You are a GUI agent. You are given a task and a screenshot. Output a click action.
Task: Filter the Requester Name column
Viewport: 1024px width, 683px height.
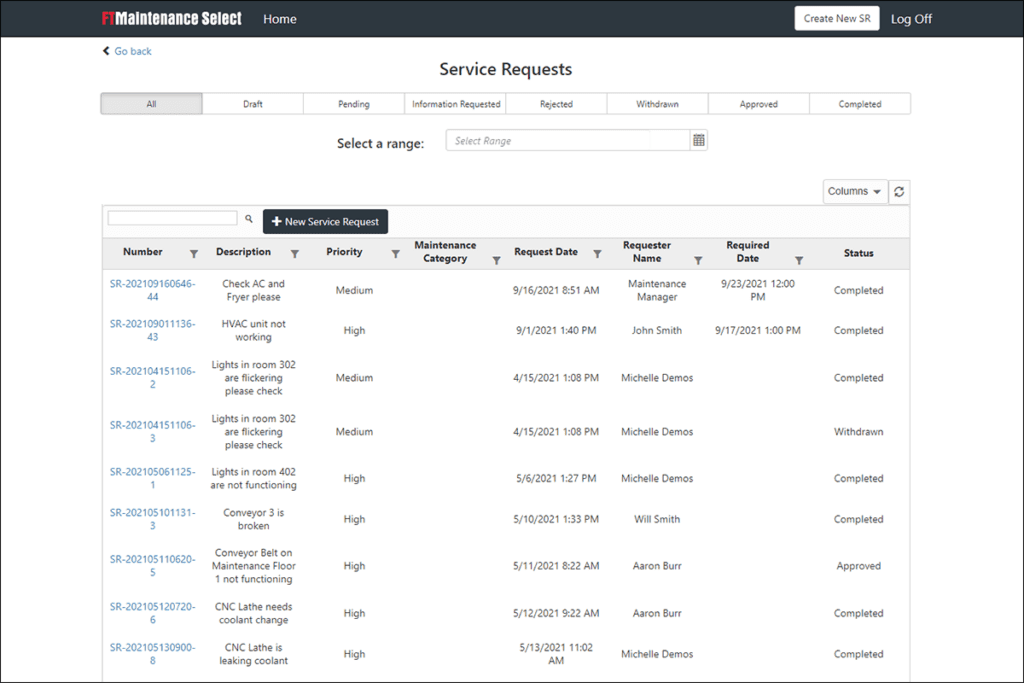[x=698, y=261]
